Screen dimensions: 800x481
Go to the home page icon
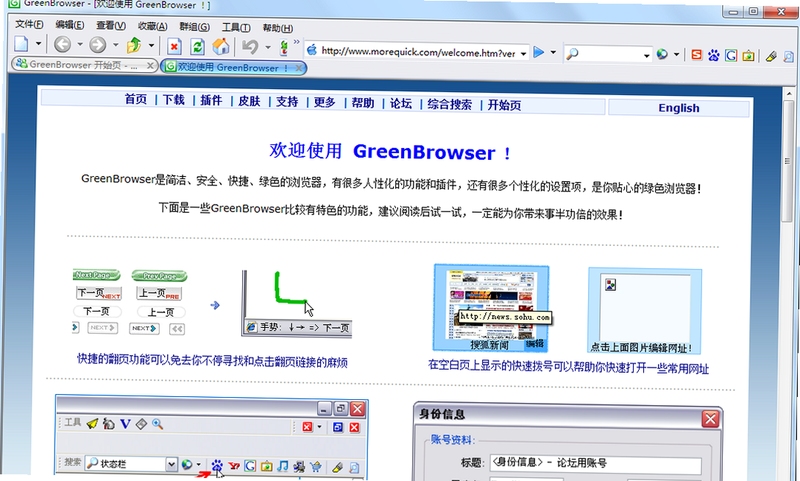pos(221,47)
